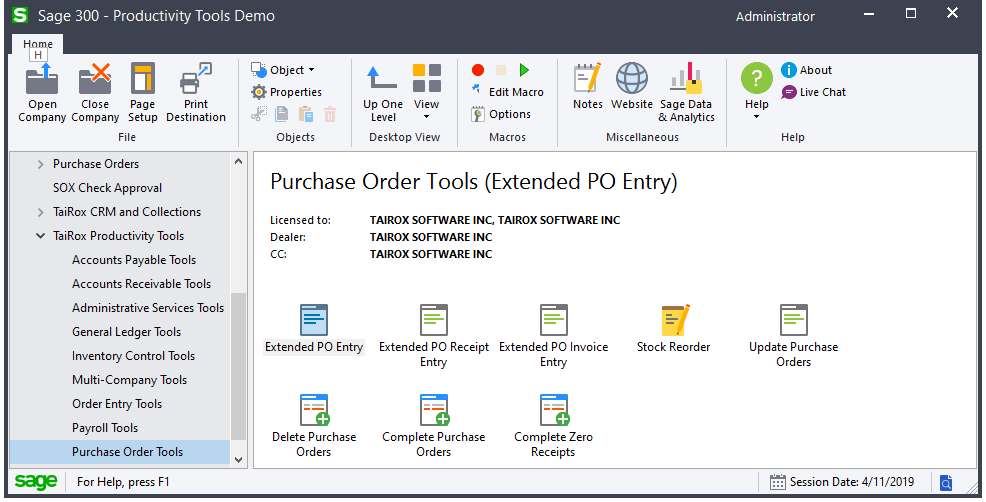
Task: Expand the Purchase Orders tree node
Action: pos(40,164)
